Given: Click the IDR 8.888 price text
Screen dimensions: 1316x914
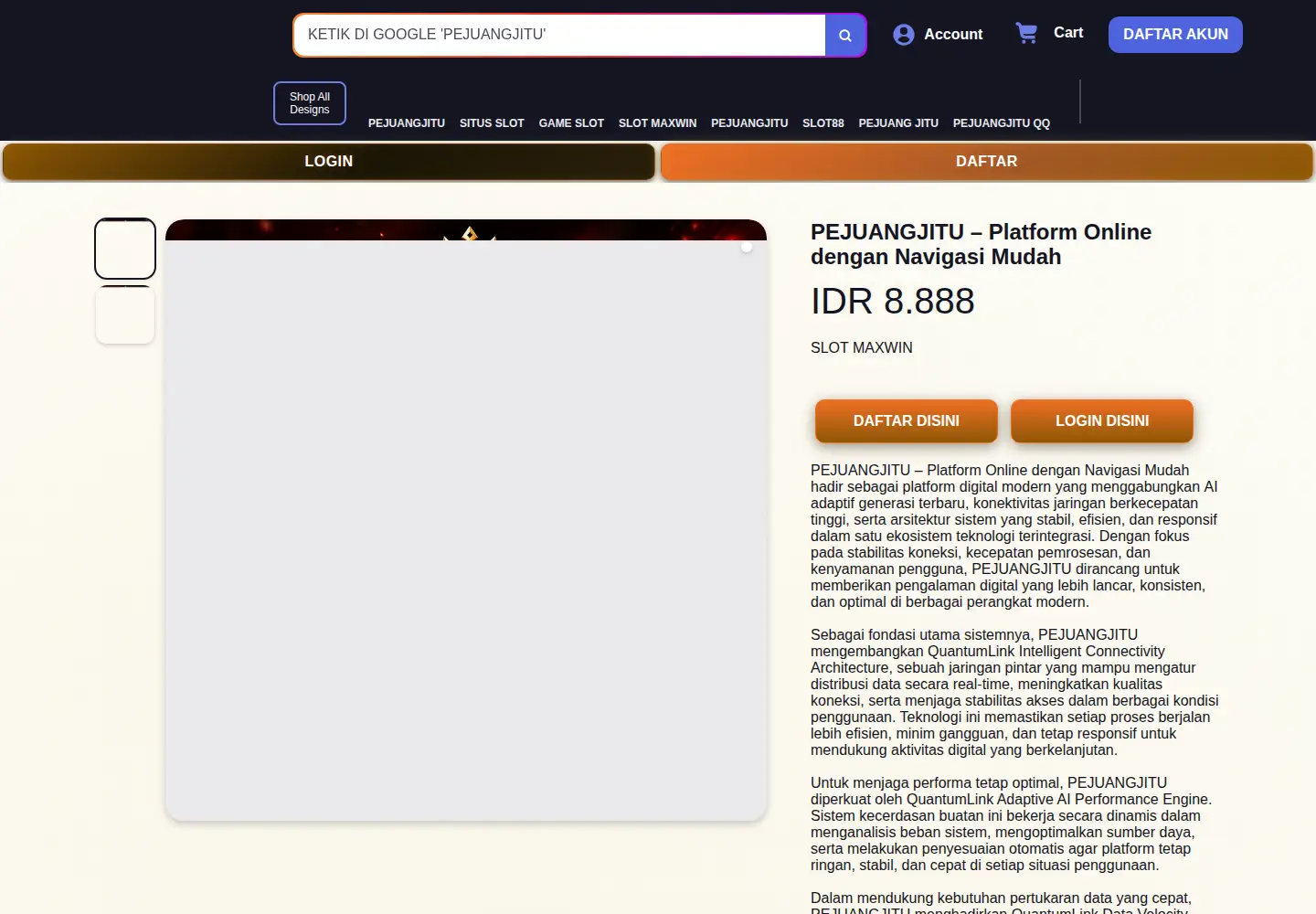Looking at the screenshot, I should [x=893, y=302].
